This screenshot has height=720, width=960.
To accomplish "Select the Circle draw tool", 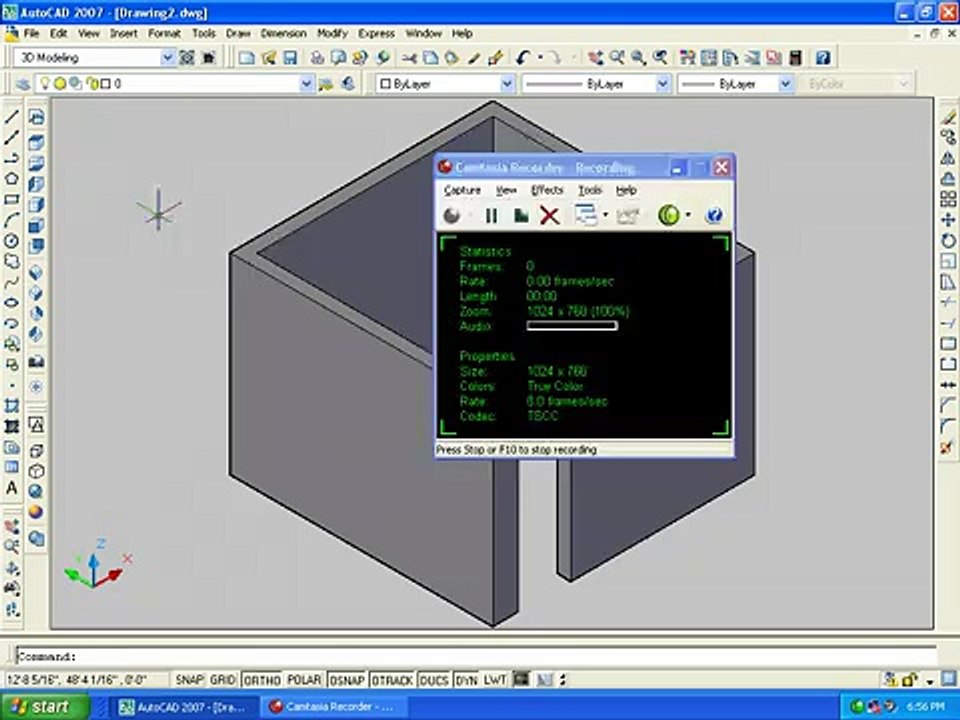I will point(11,241).
